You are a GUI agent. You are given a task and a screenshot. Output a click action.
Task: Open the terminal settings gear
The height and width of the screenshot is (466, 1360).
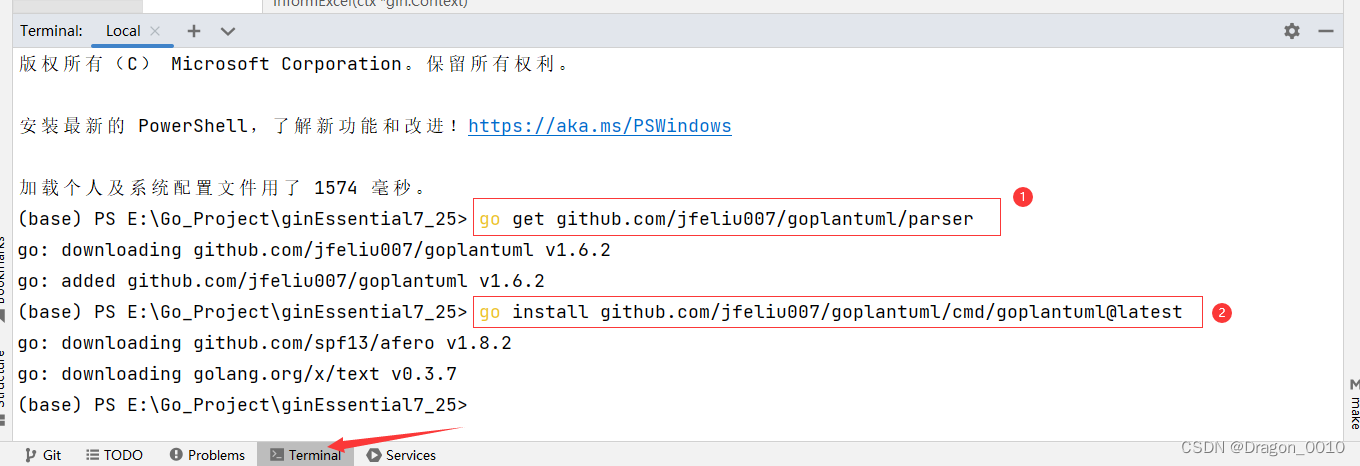[1292, 31]
